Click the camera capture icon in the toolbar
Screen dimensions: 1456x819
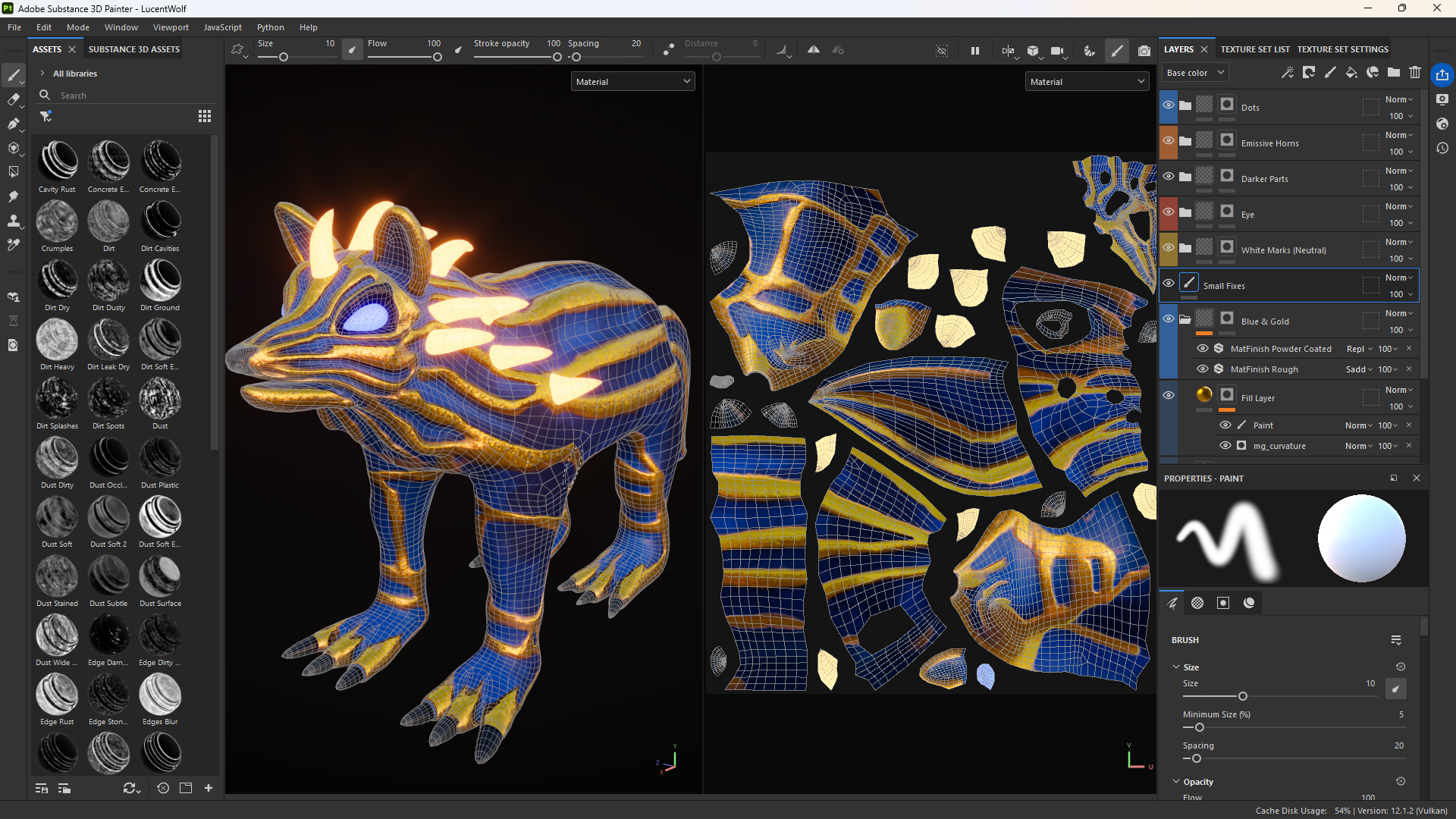pos(1144,51)
